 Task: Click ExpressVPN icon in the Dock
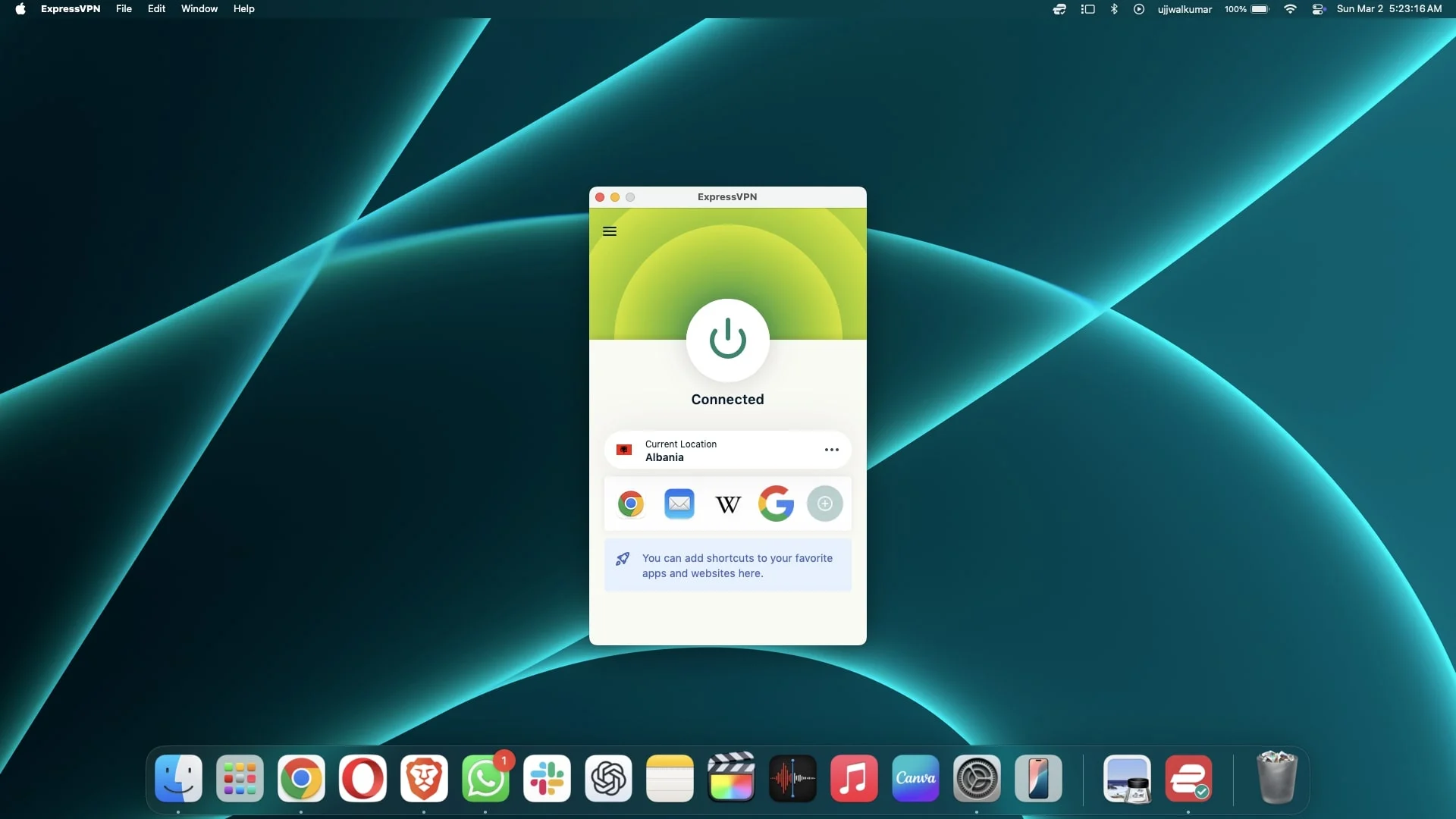click(1188, 779)
